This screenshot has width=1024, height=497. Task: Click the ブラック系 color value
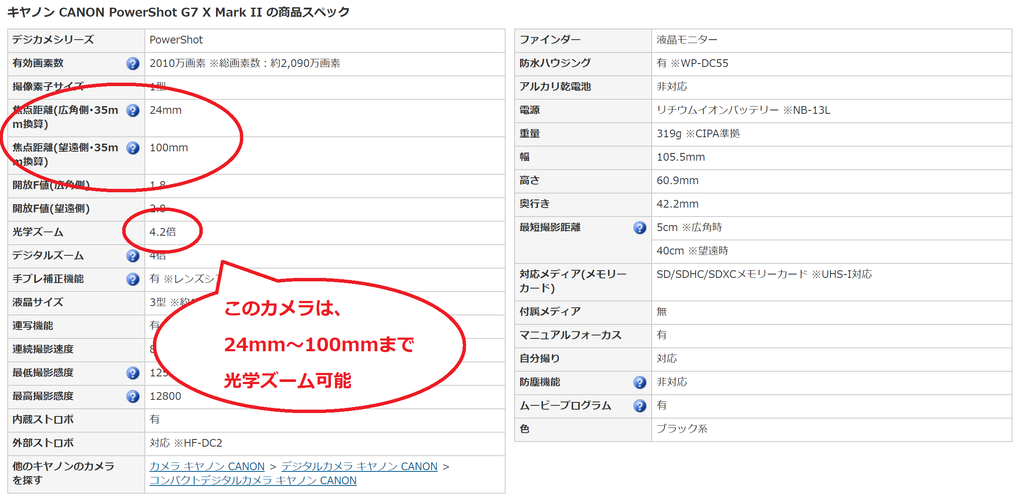pos(682,429)
